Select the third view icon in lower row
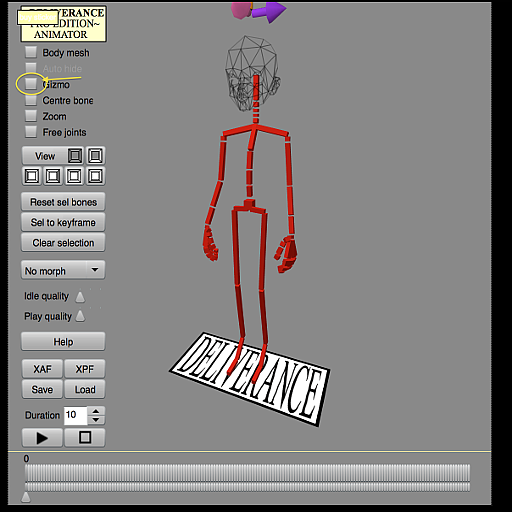Screen dimensions: 512x512 pyautogui.click(x=74, y=176)
